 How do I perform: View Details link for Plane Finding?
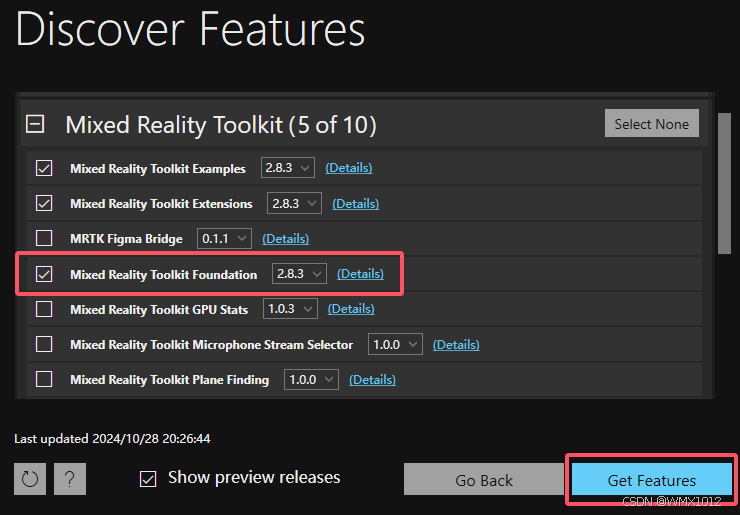pos(372,380)
